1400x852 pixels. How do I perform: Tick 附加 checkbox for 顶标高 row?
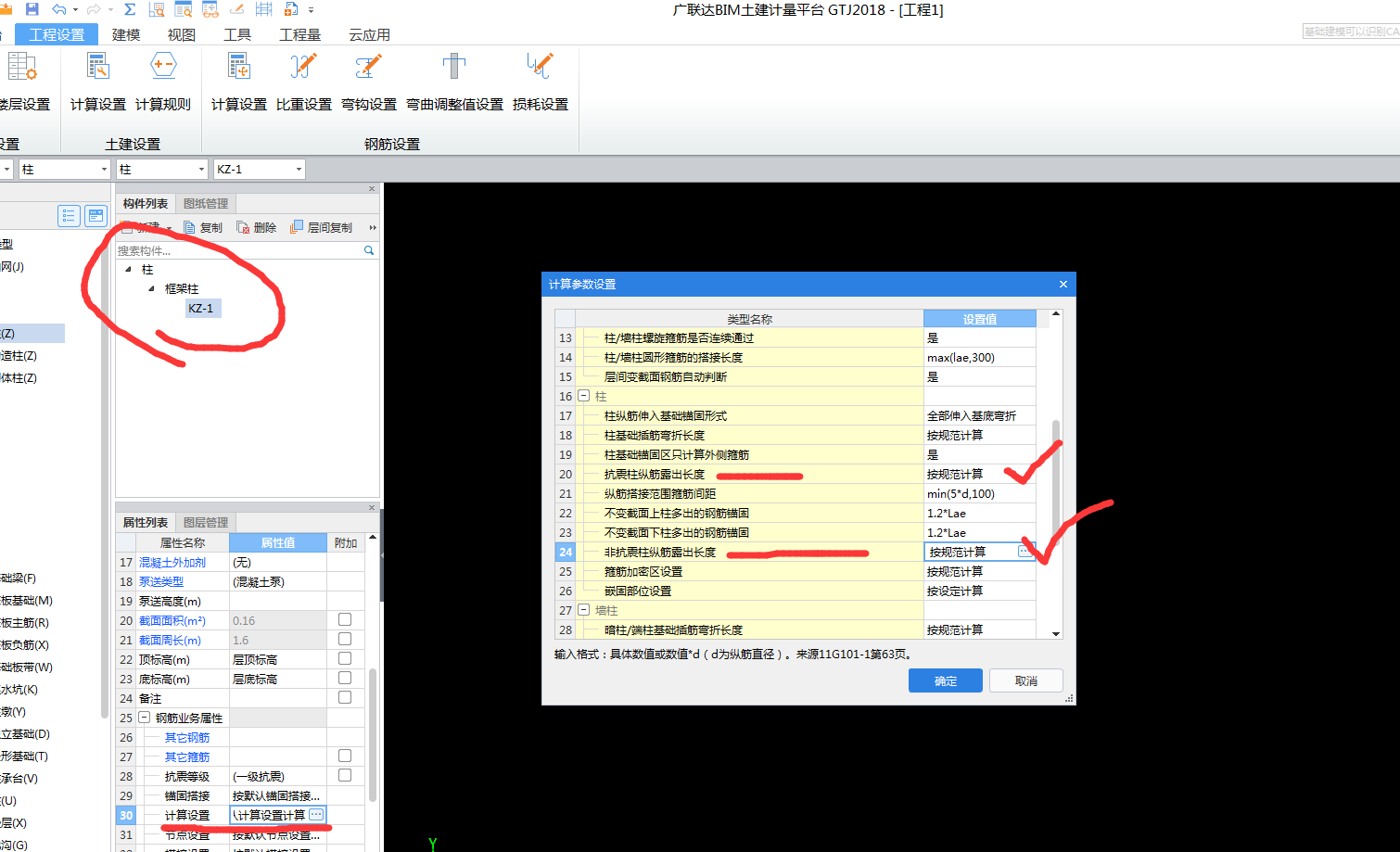(x=345, y=658)
